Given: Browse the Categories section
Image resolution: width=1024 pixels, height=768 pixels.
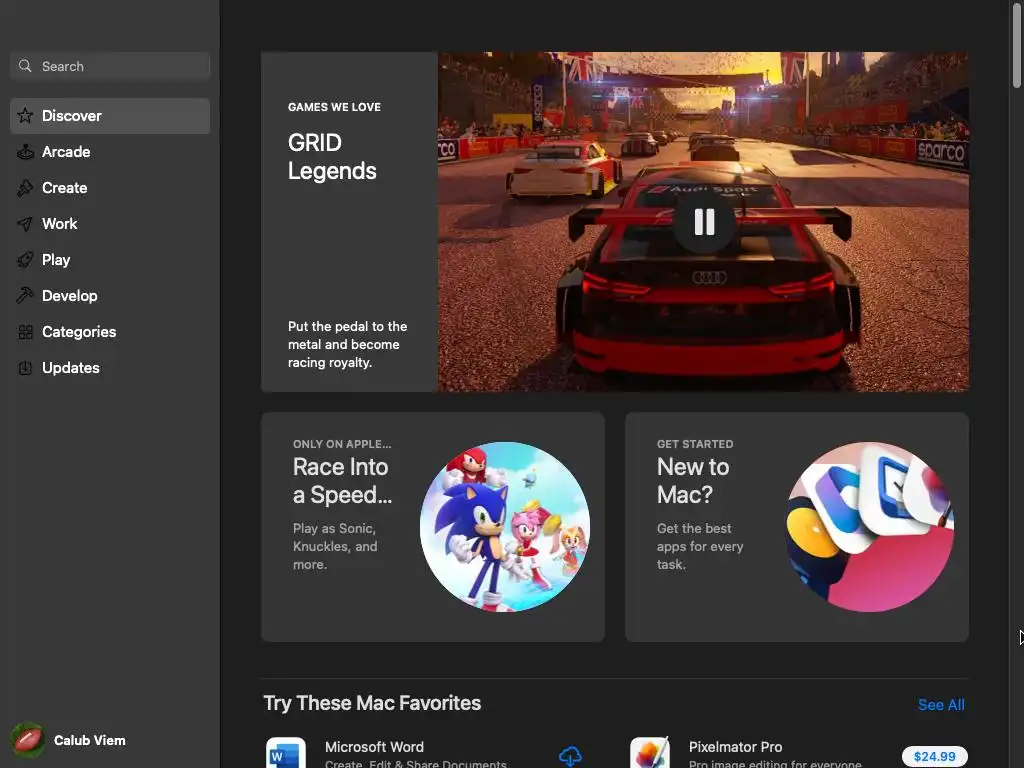Looking at the screenshot, I should 110,332.
